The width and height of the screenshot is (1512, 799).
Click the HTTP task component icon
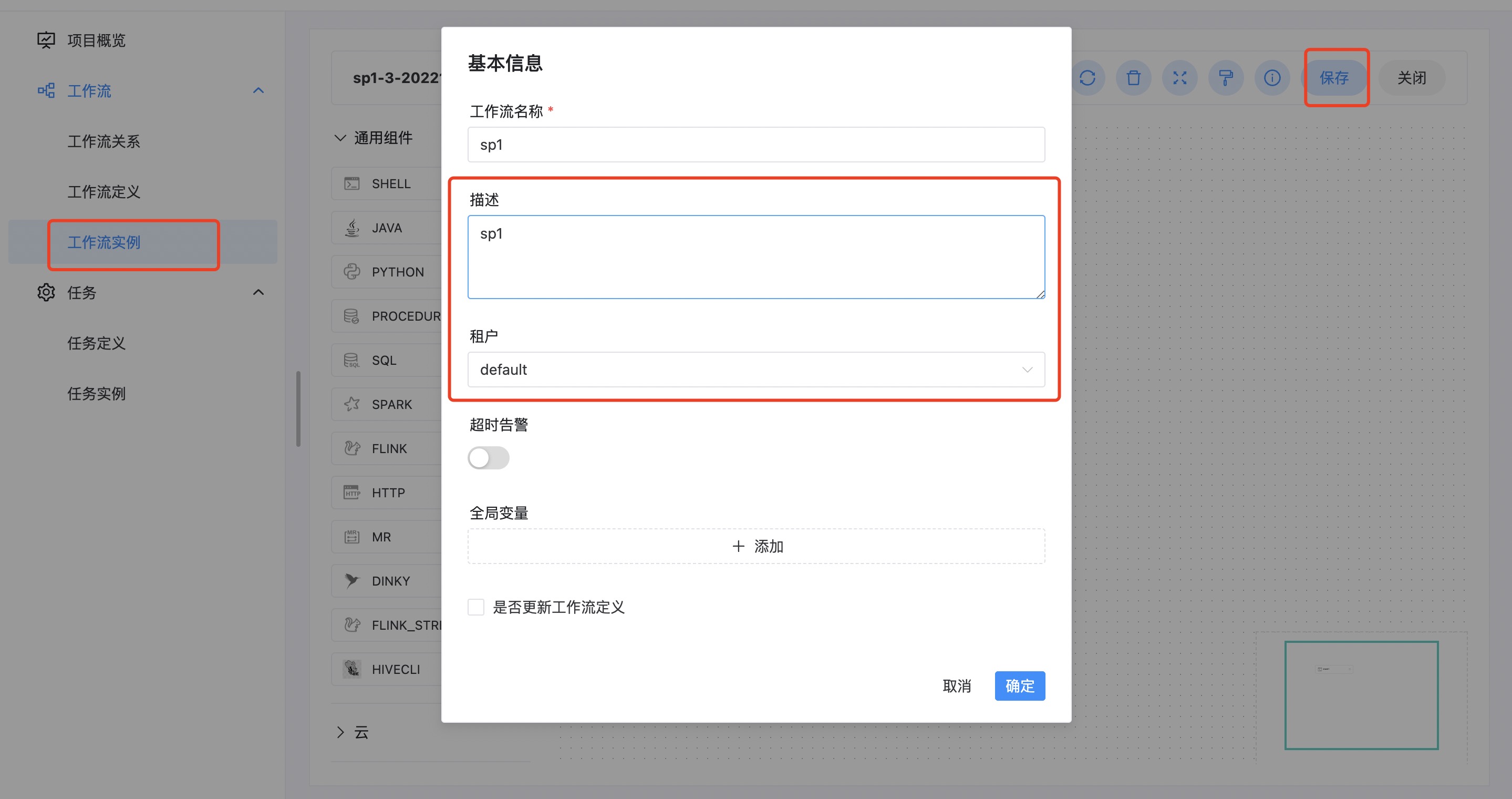(352, 493)
